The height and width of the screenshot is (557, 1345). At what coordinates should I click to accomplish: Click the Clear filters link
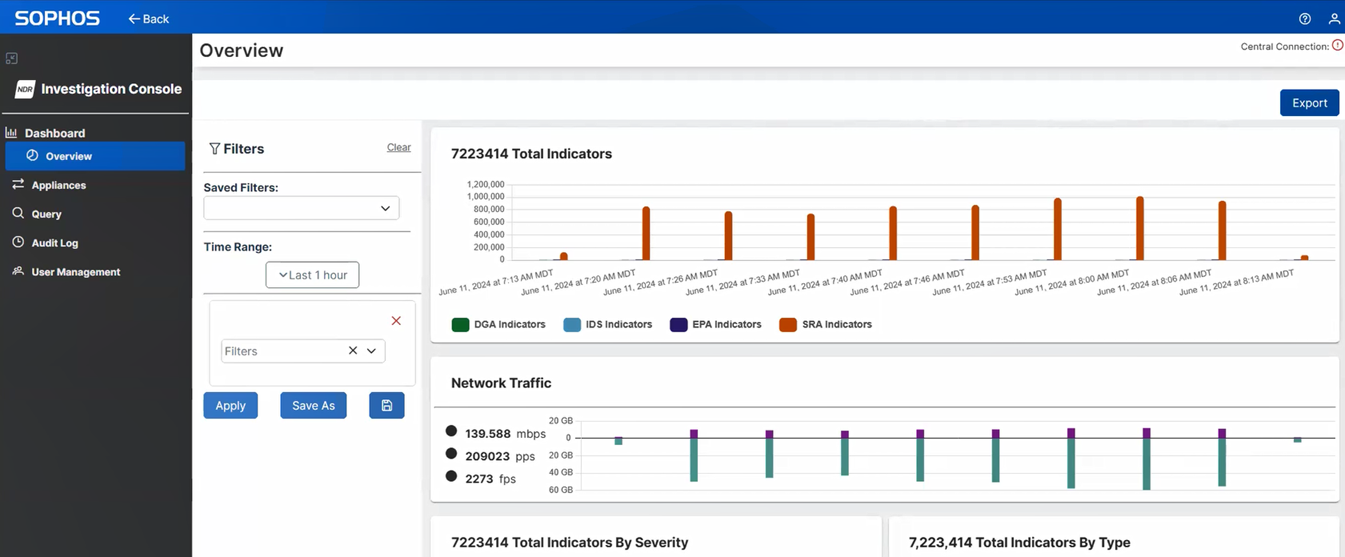coord(398,147)
